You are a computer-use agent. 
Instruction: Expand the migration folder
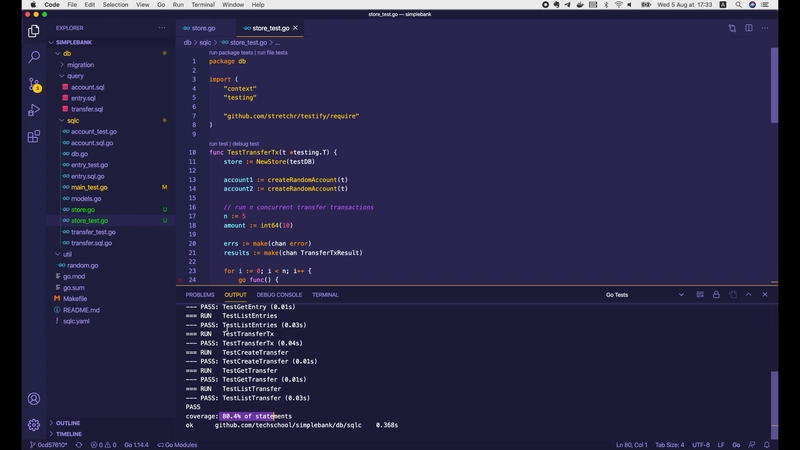coord(80,64)
